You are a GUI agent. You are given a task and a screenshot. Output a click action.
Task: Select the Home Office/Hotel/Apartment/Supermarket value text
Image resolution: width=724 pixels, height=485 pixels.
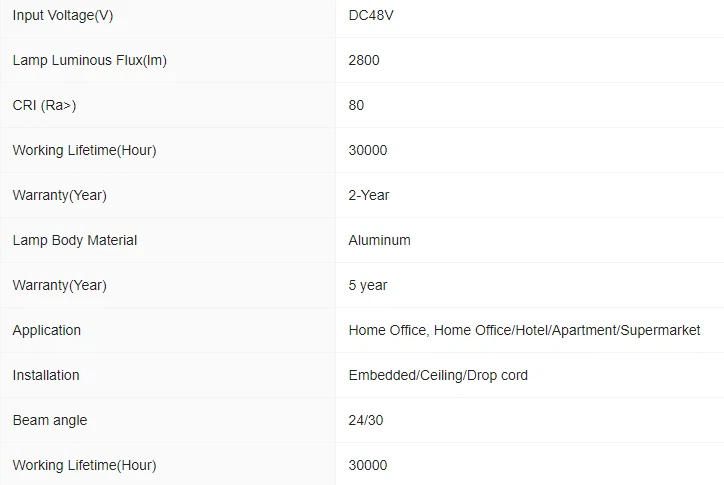point(524,330)
